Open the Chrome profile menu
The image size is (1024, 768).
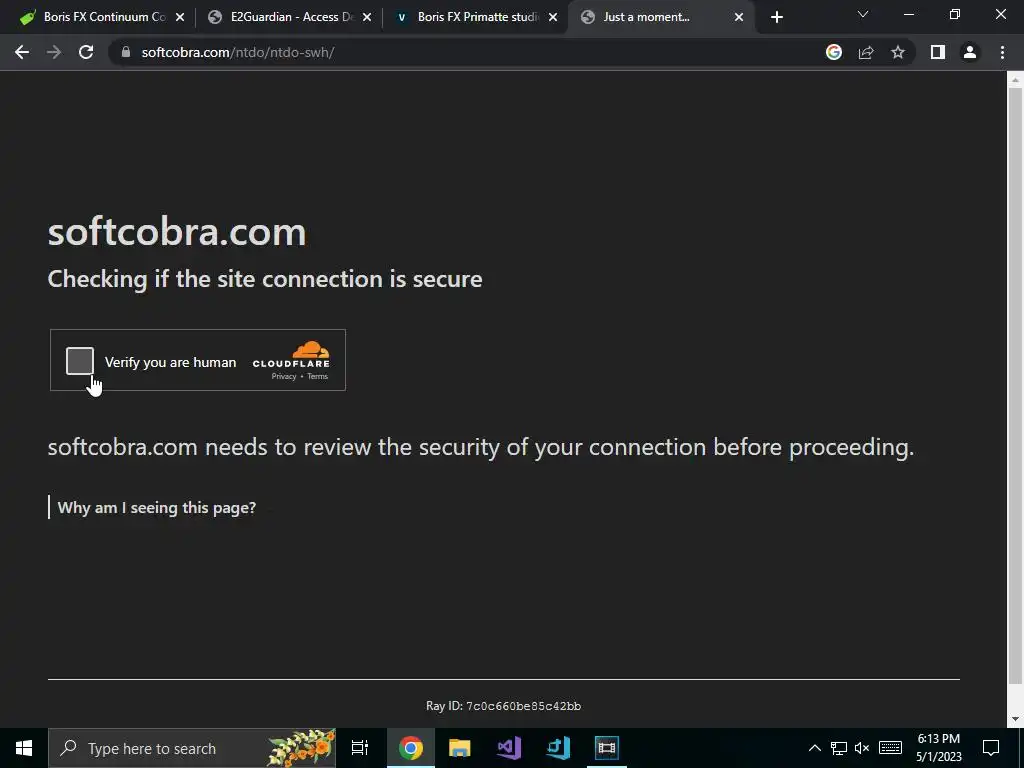click(x=970, y=52)
